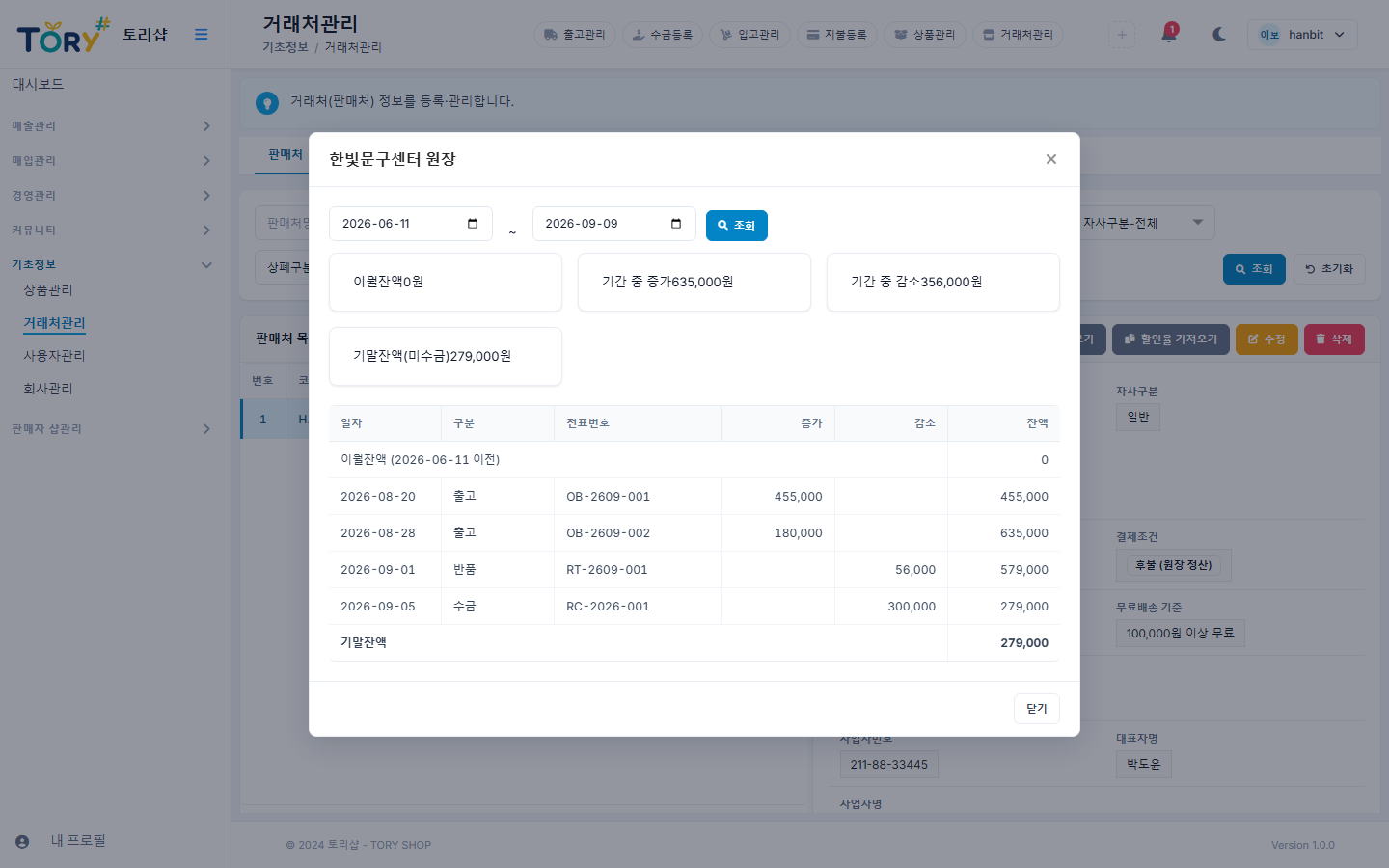Open 자사구분-전체 dropdown in background page

coord(1143,223)
